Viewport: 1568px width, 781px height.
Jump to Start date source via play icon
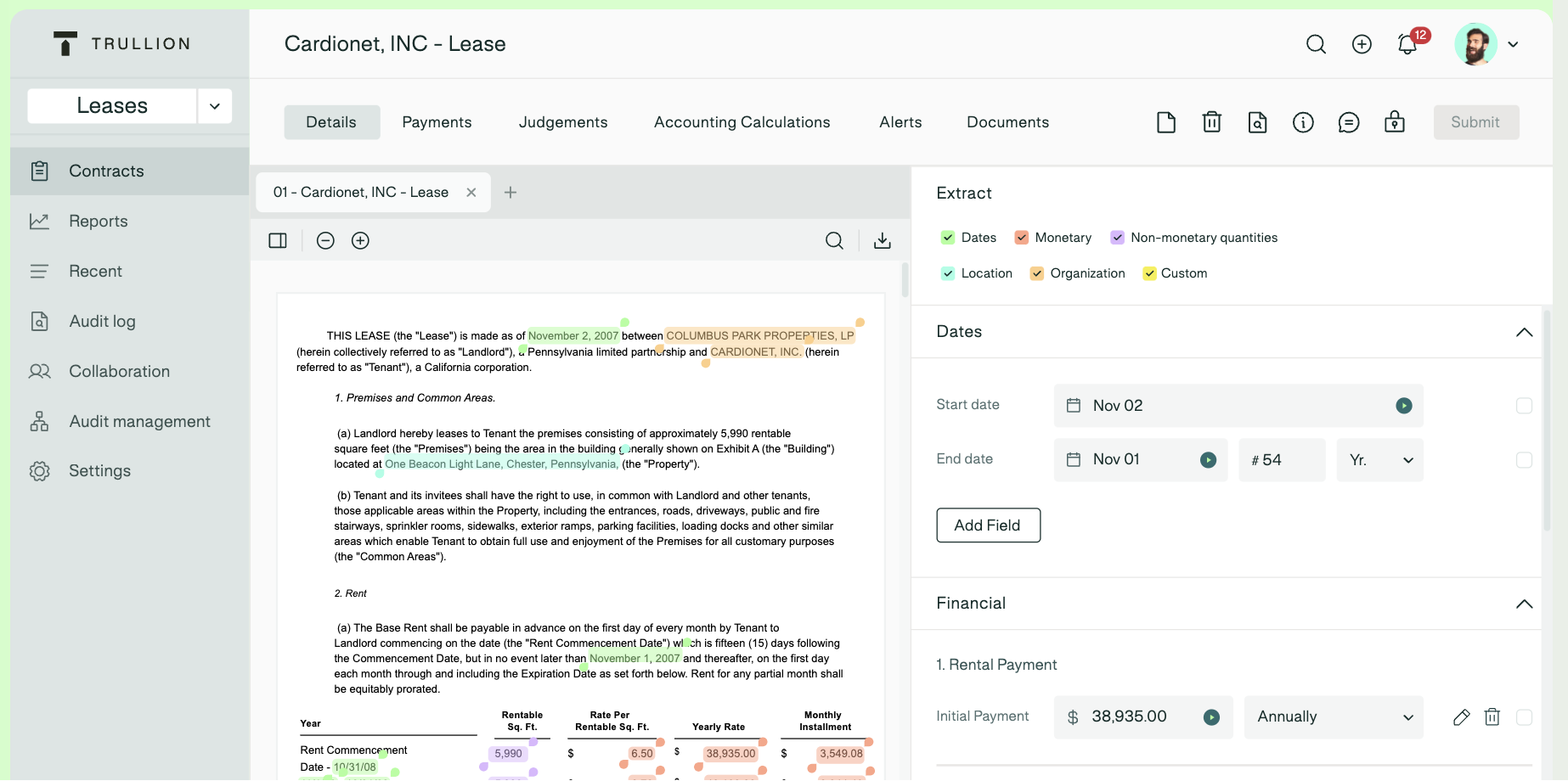click(1404, 406)
